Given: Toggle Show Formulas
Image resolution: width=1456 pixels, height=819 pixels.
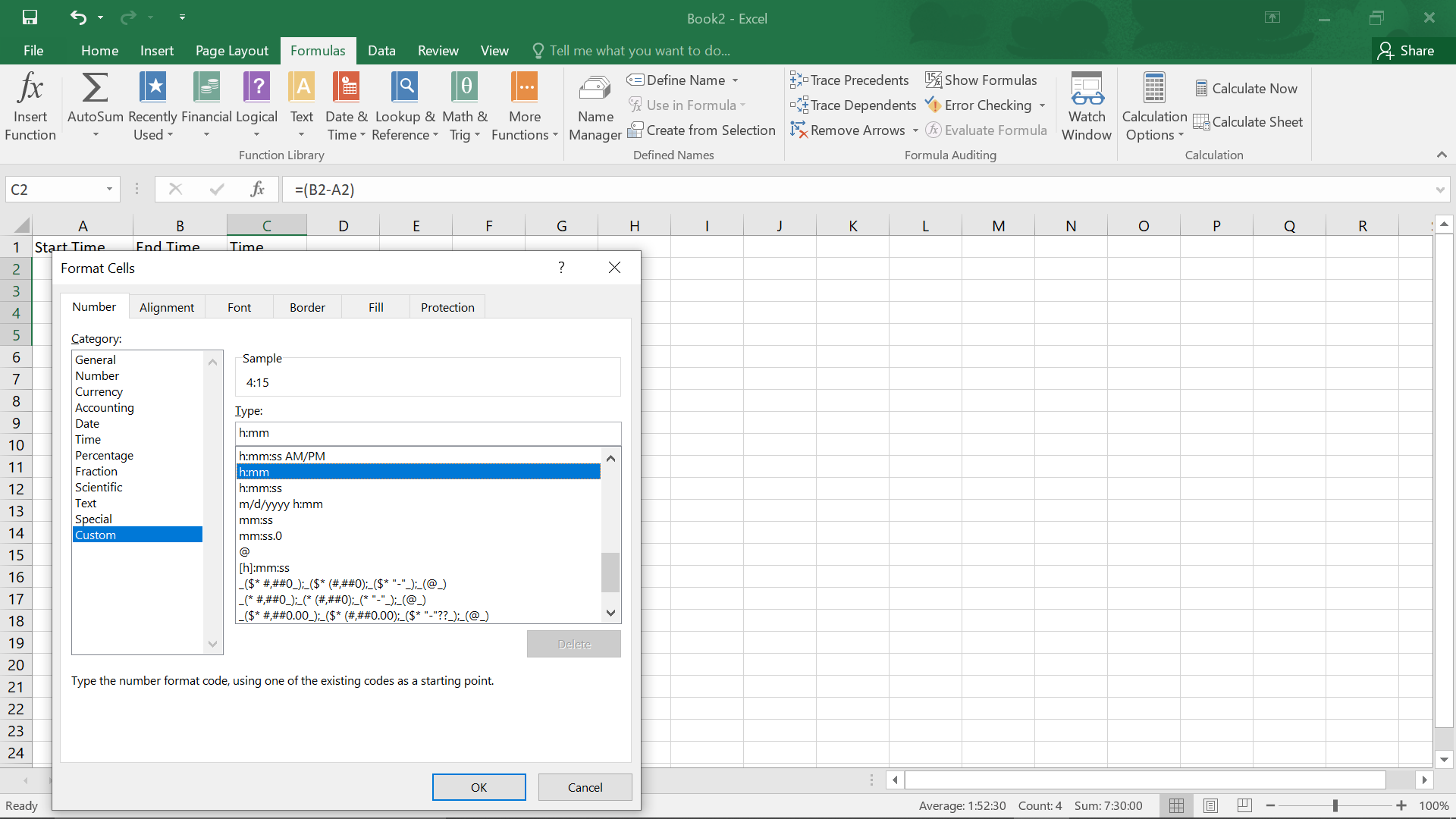Looking at the screenshot, I should (x=981, y=80).
